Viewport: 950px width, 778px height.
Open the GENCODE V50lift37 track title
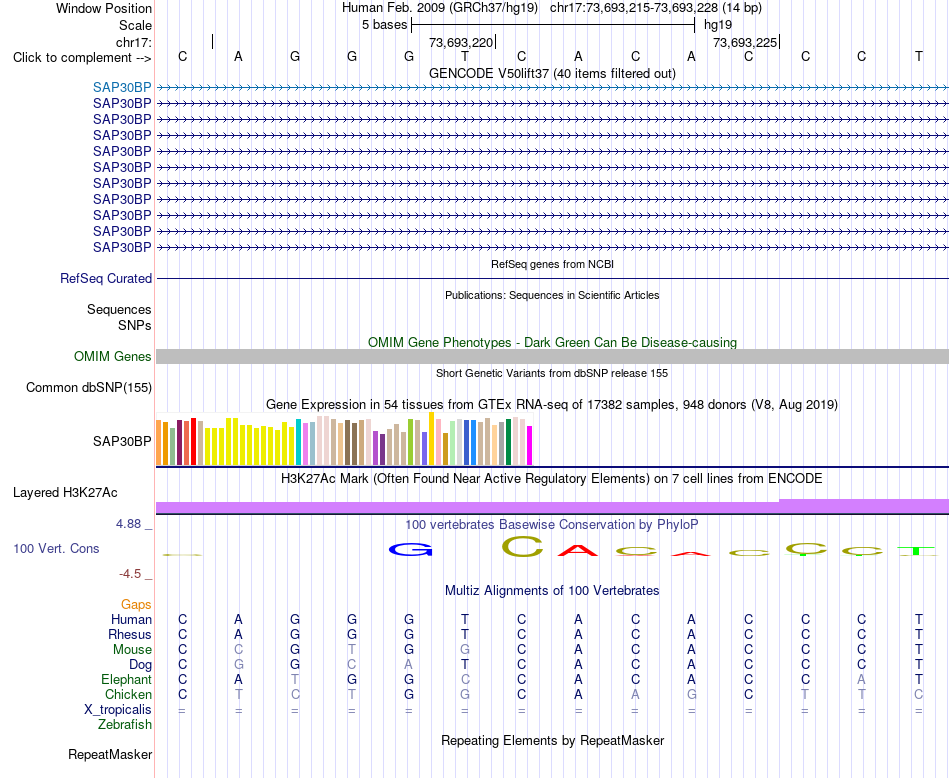[552, 73]
